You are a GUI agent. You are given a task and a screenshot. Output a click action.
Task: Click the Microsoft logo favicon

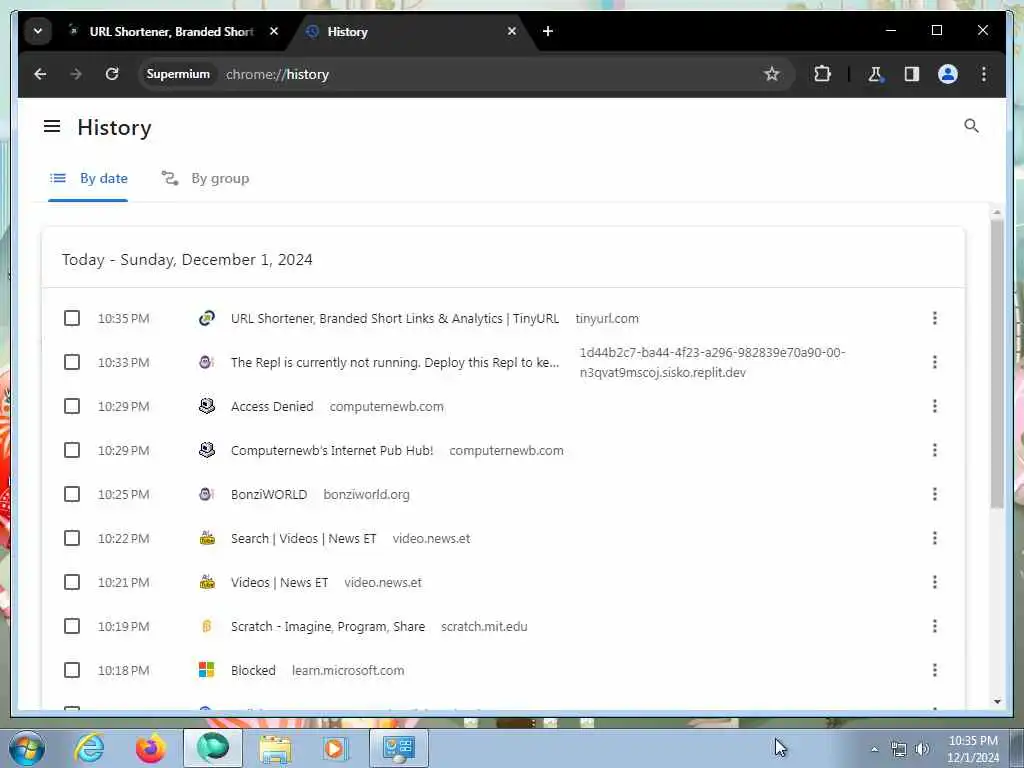click(x=206, y=670)
